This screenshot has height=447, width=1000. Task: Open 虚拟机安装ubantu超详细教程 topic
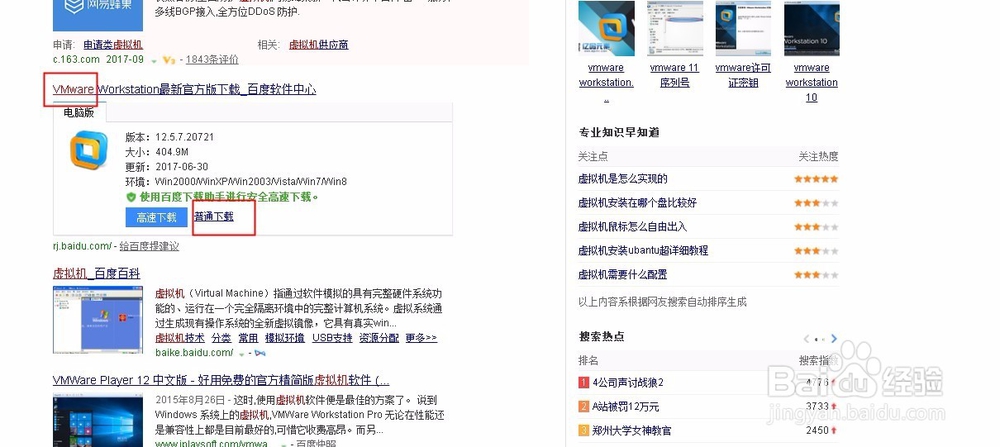pos(643,251)
